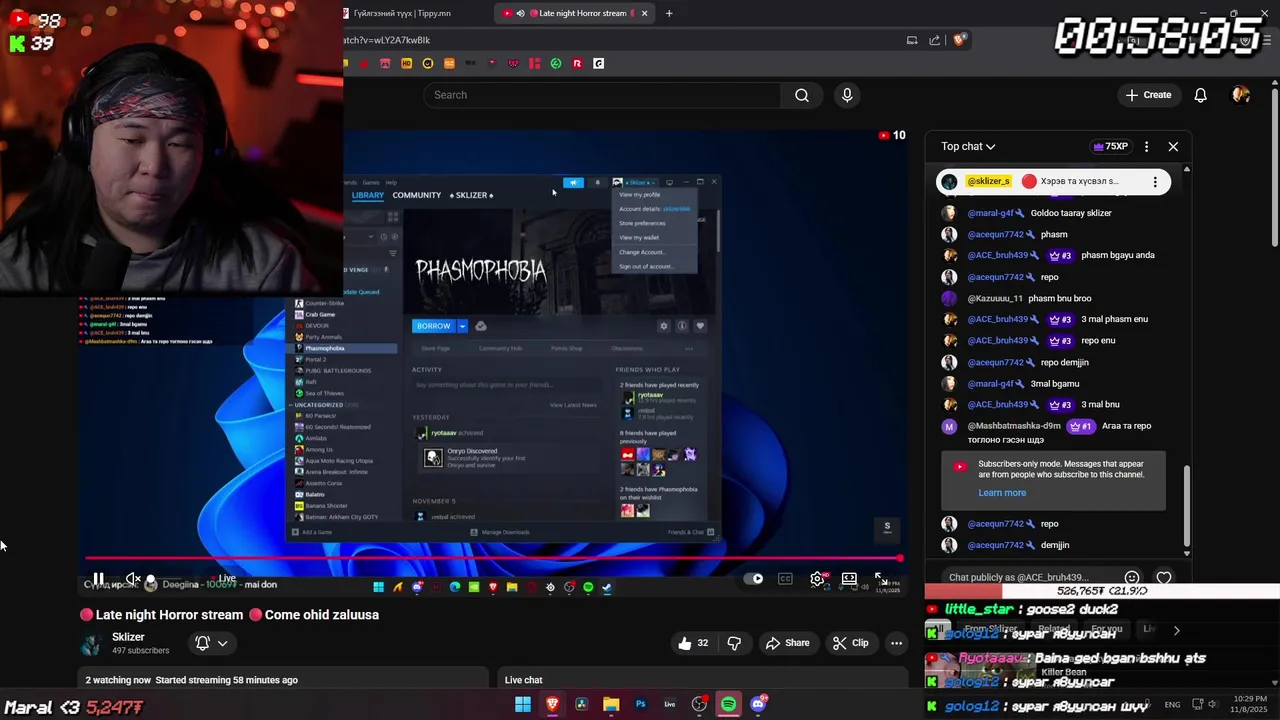Screen dimensions: 1280x720
Task: Open File Explorer from taskbar
Action: click(611, 704)
